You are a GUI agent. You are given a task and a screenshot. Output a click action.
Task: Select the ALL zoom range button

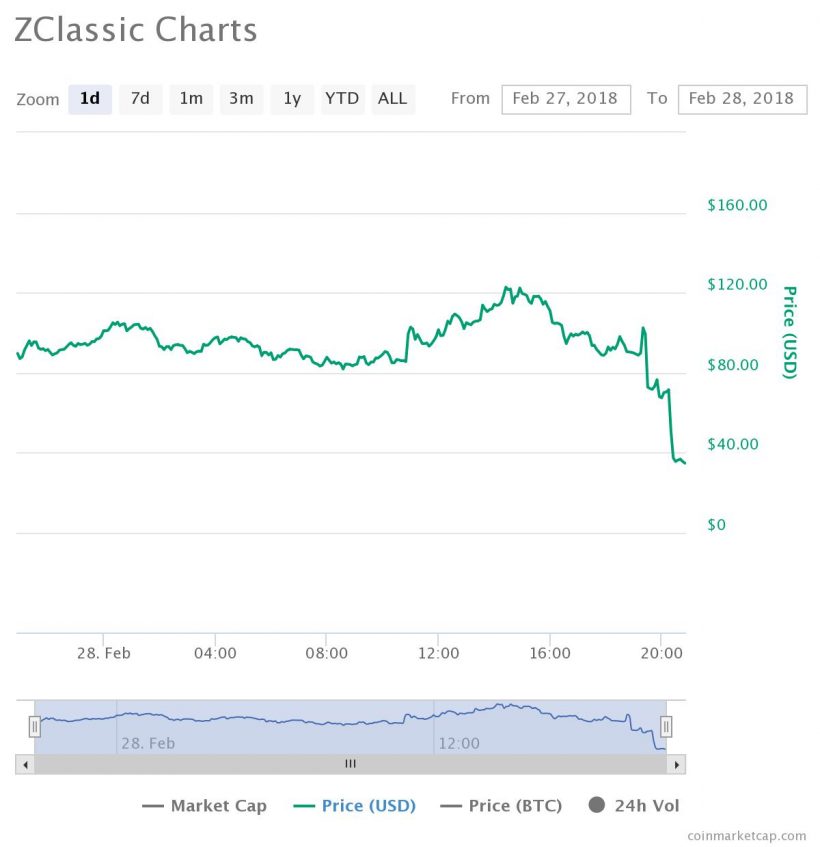(x=392, y=99)
